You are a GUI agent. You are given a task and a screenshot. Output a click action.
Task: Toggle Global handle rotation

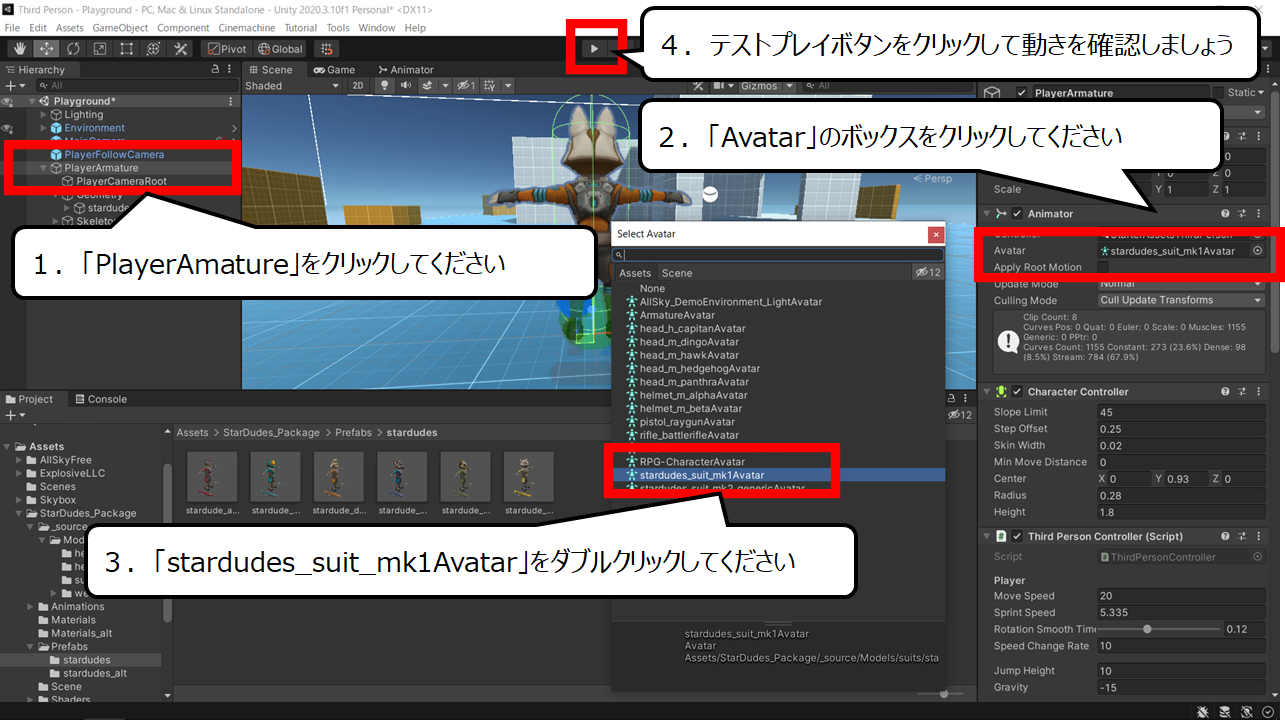tap(280, 48)
